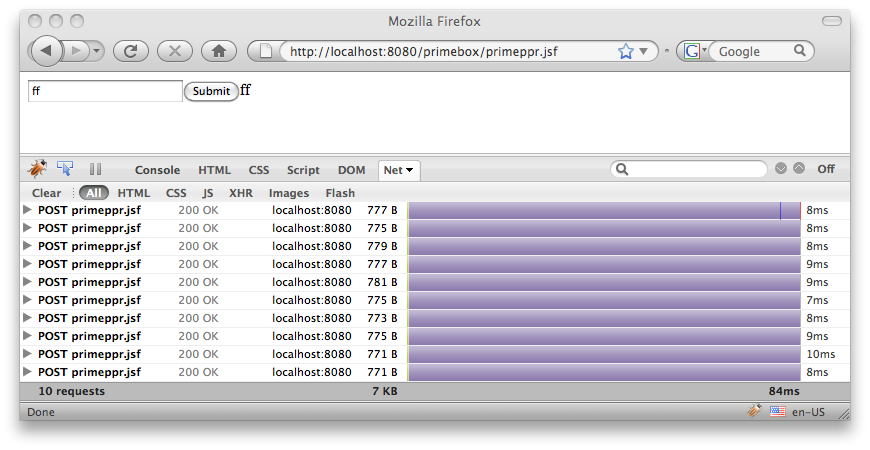Viewport: 870px width, 450px height.
Task: Click the Firebug bug icon in the panel toolbar
Action: pyautogui.click(x=37, y=169)
